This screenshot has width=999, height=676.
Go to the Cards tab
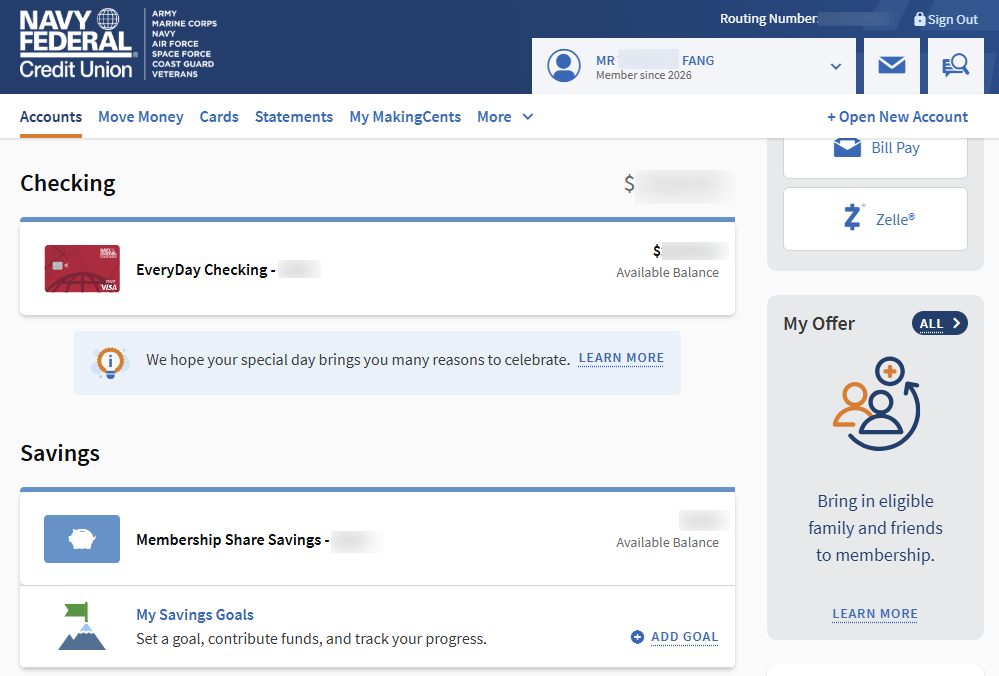coord(219,117)
